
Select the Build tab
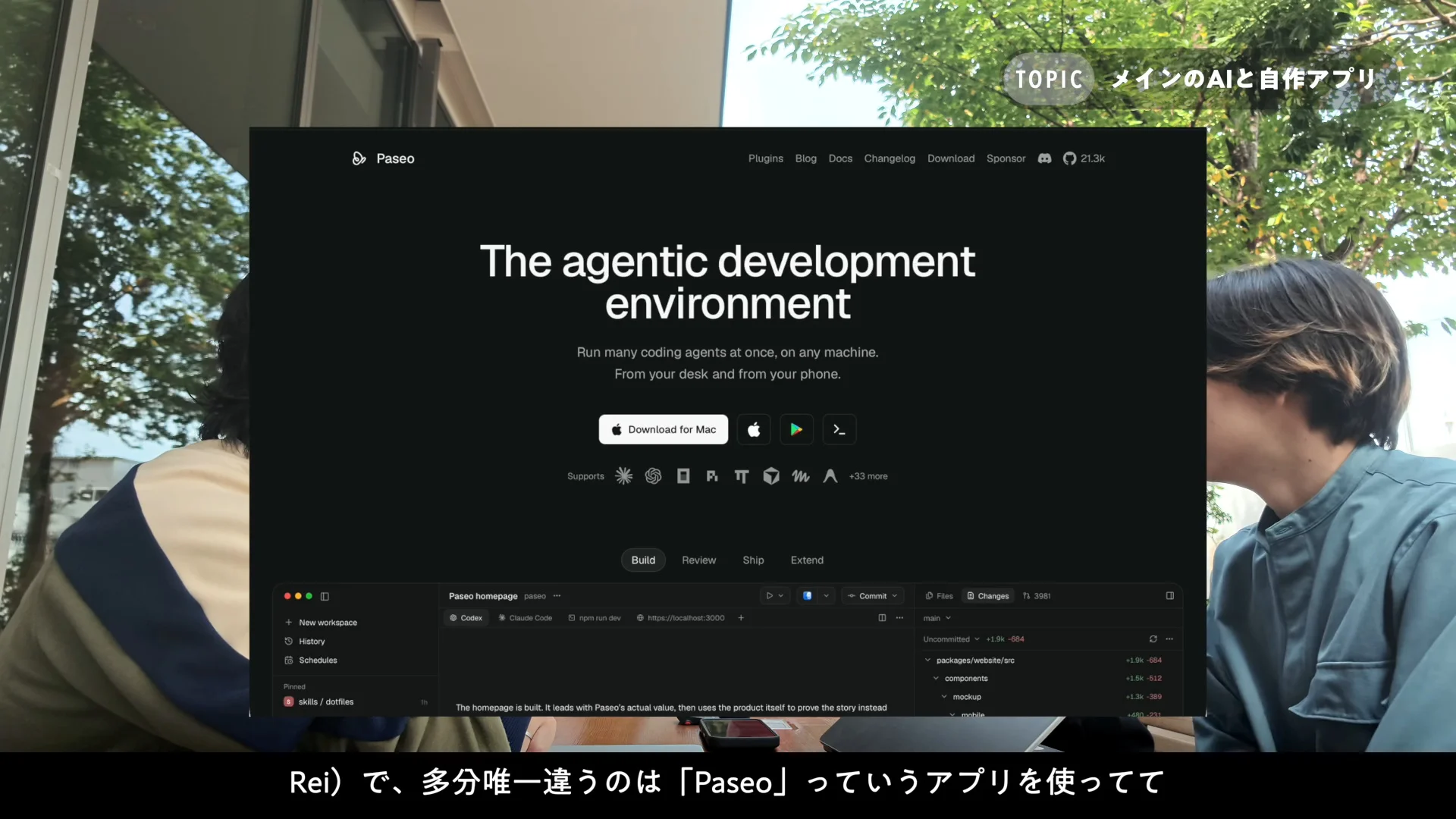click(643, 560)
